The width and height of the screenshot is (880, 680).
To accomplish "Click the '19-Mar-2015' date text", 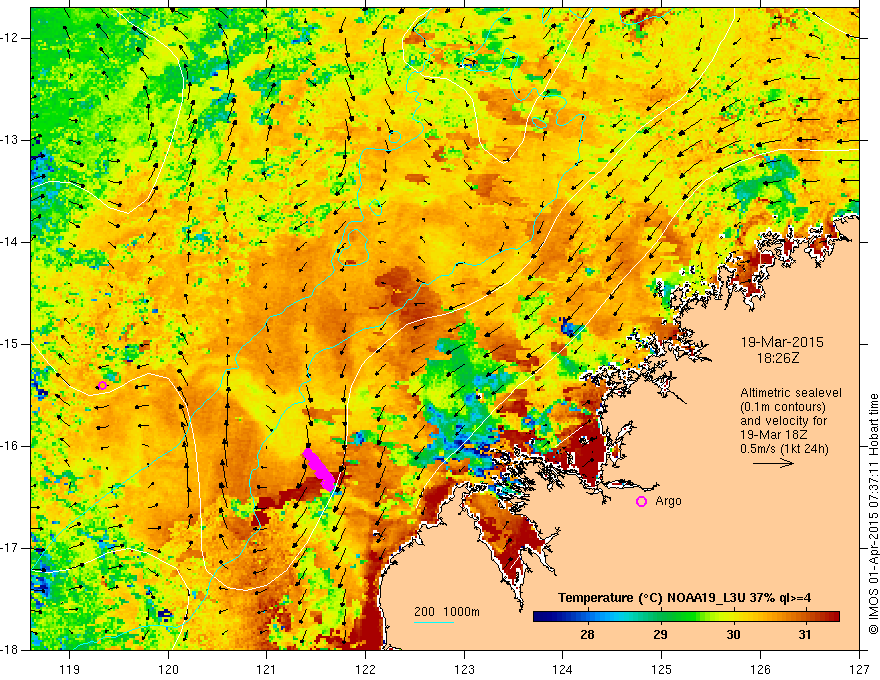I will [782, 342].
